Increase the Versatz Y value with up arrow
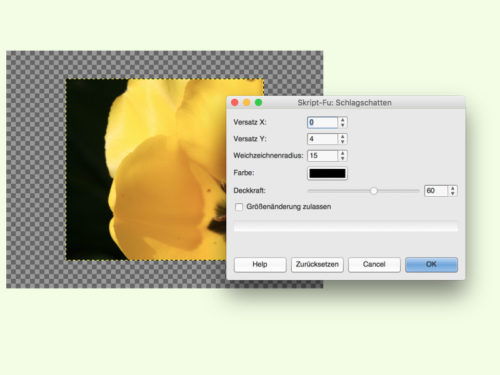The height and width of the screenshot is (375, 500). (x=343, y=136)
